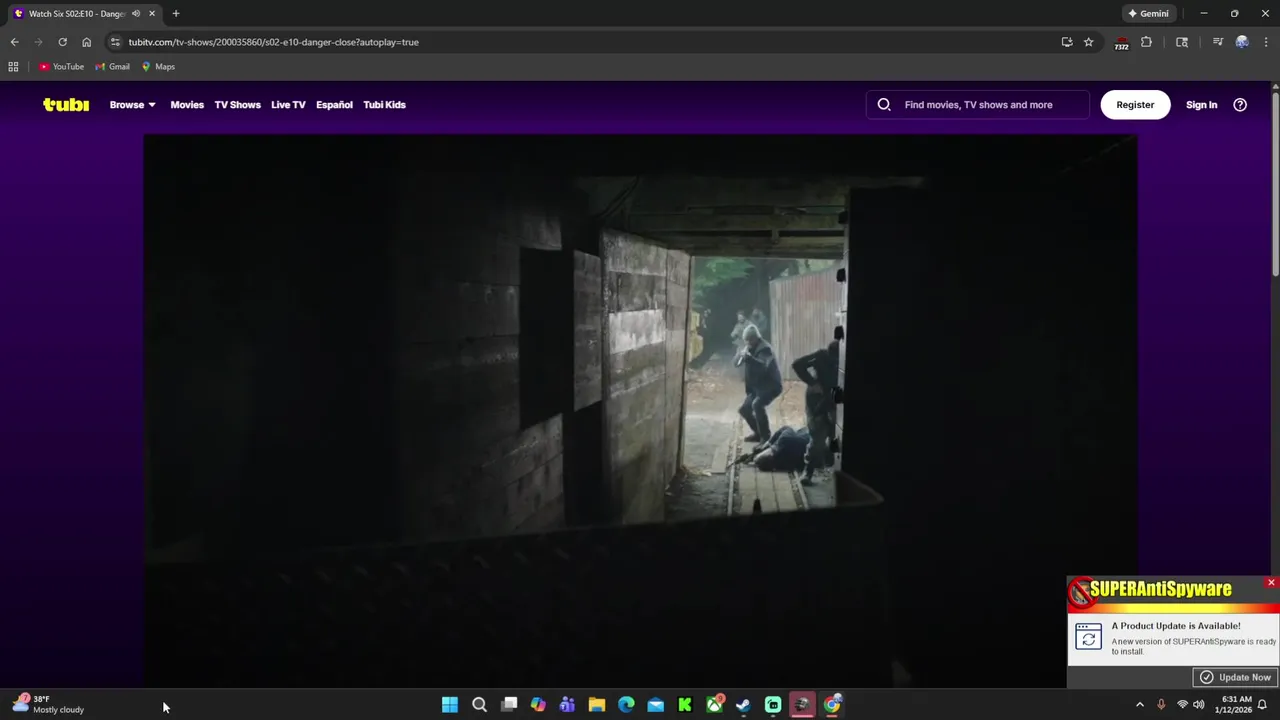Viewport: 1280px width, 720px height.
Task: Close the SUPERAntiSpyware popup
Action: pos(1271,582)
